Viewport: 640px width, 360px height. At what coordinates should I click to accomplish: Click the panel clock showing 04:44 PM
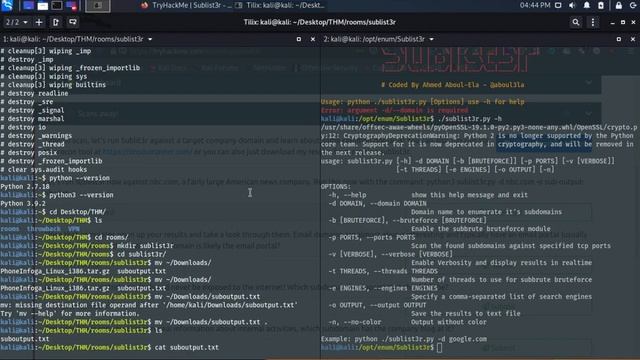[535, 5]
